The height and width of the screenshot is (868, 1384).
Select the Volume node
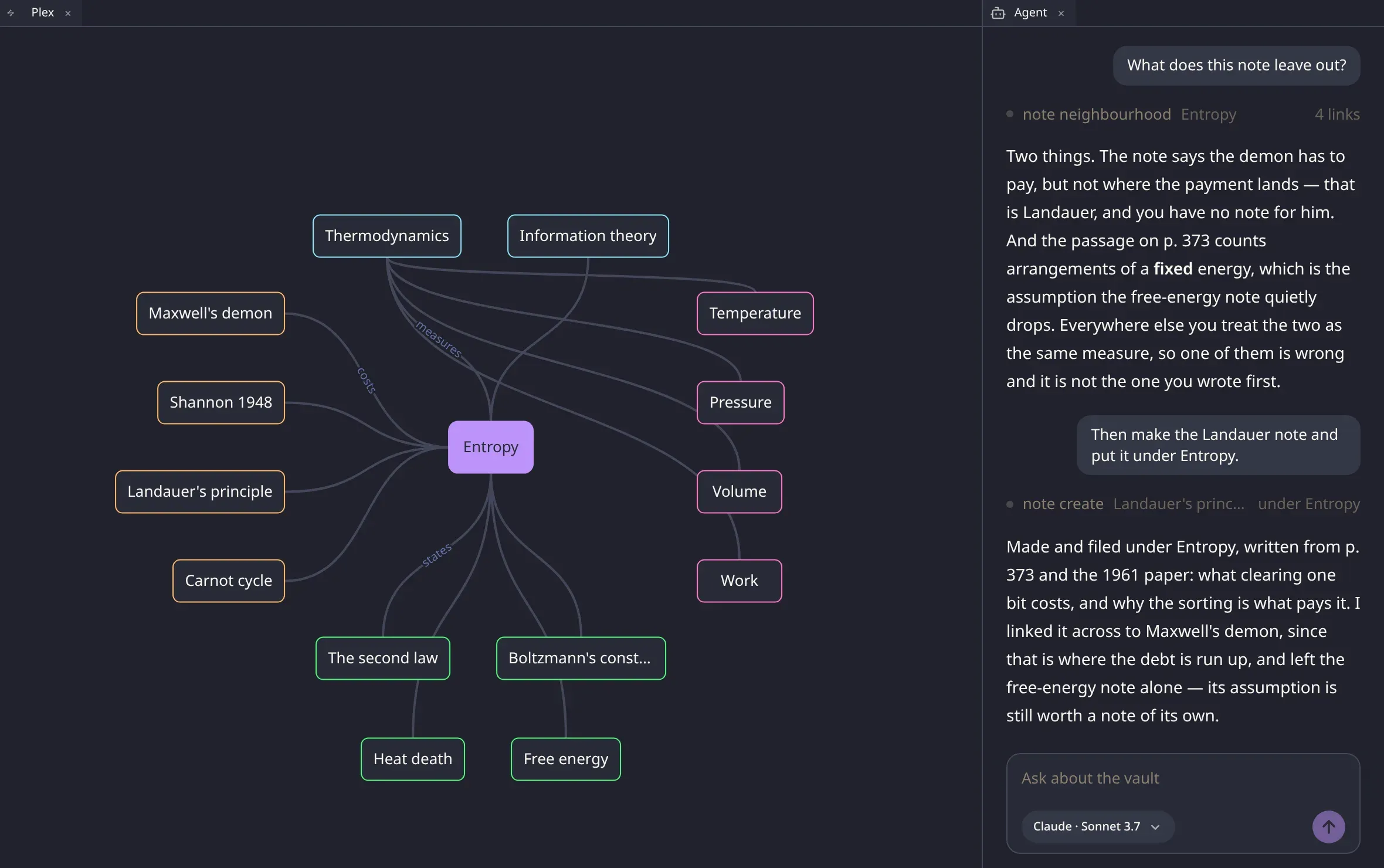tap(740, 491)
